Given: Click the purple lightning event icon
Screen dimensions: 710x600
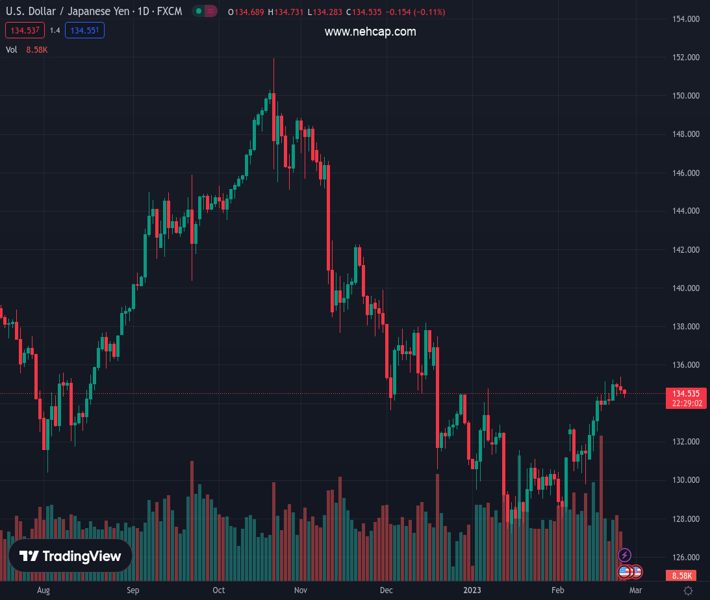Looking at the screenshot, I should pyautogui.click(x=625, y=555).
